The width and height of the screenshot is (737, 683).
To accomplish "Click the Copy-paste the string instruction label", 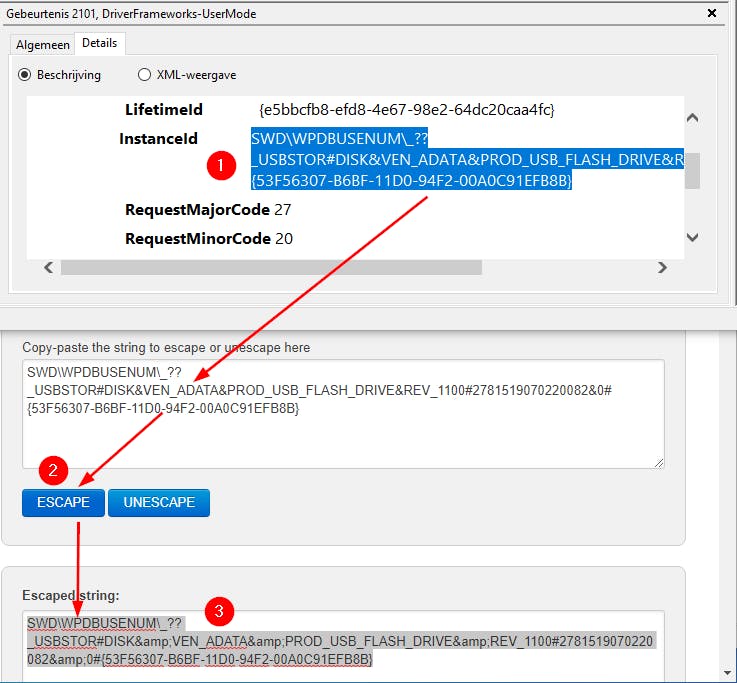I will pyautogui.click(x=166, y=347).
